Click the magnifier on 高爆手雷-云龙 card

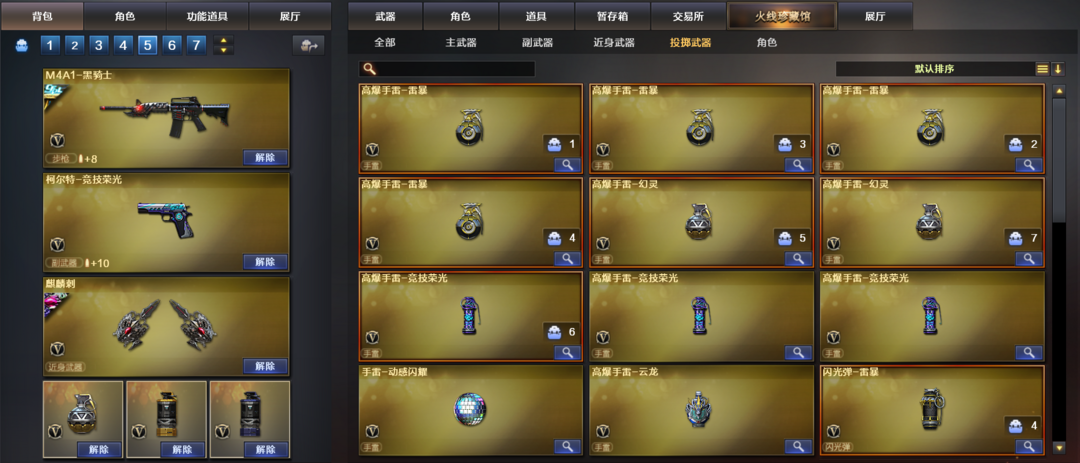(798, 446)
